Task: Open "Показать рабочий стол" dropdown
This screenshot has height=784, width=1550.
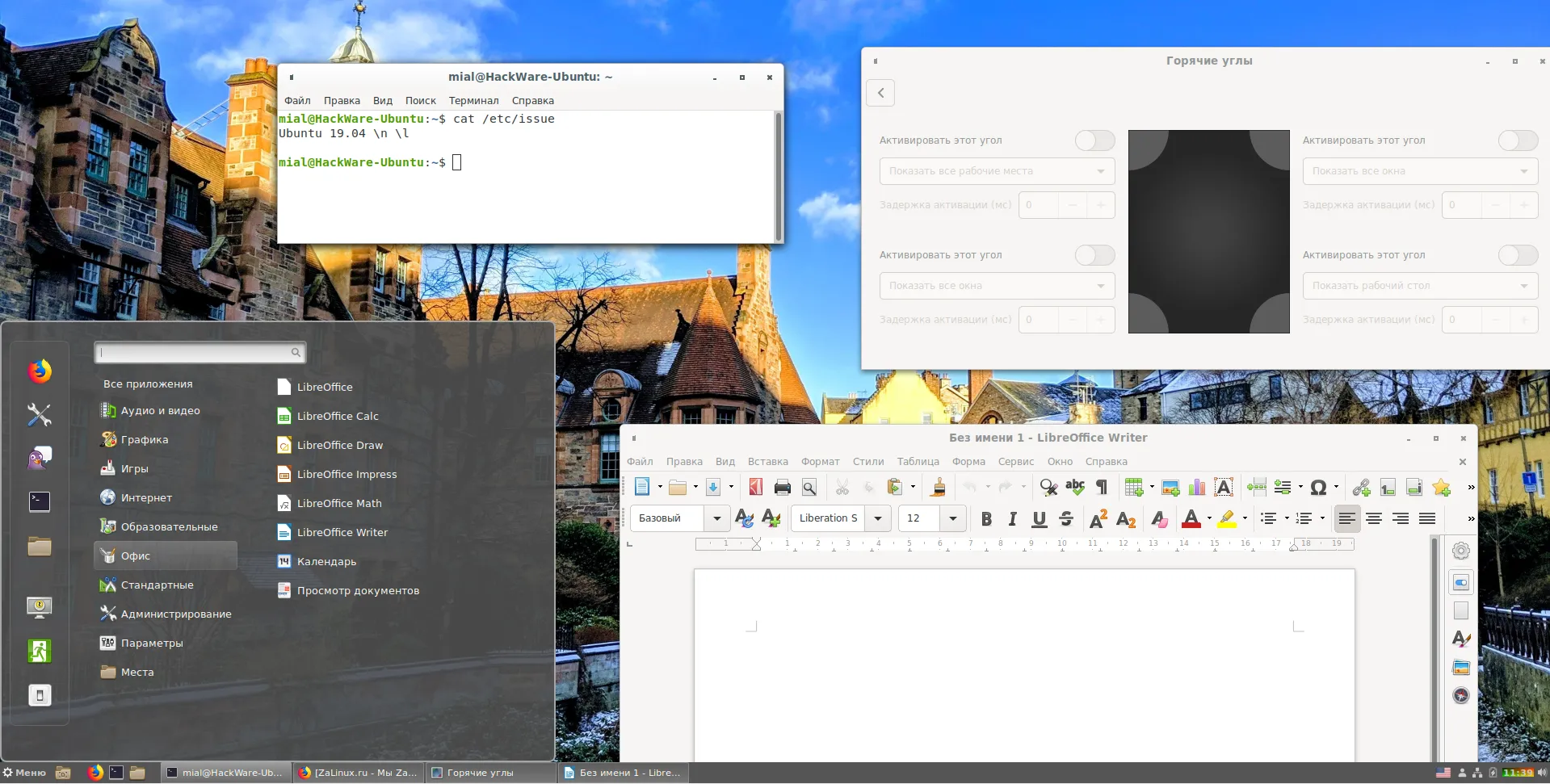Action: click(1420, 286)
